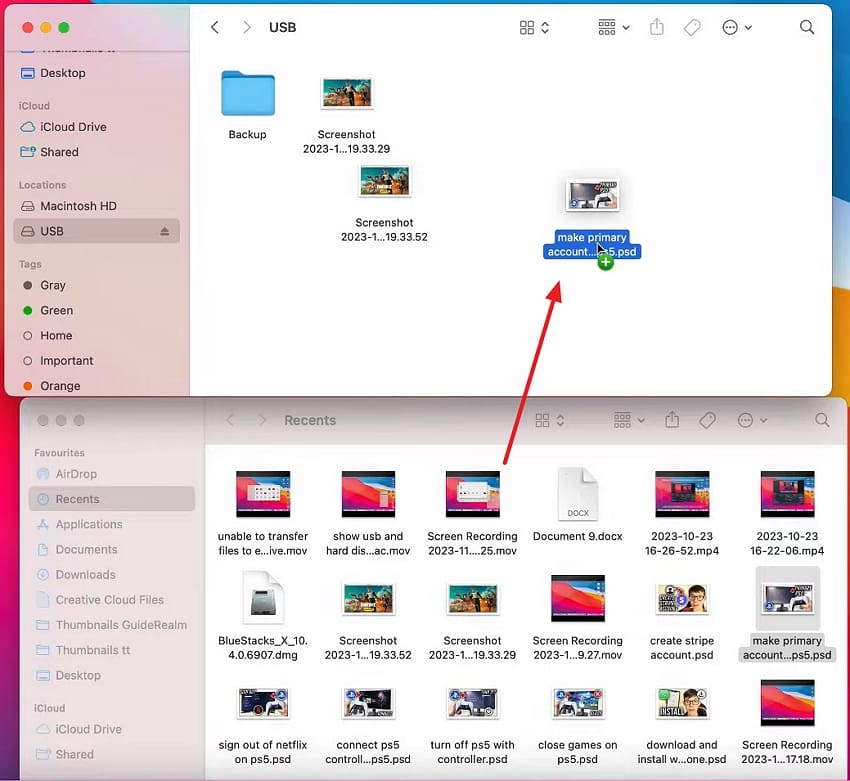Open Downloads in sidebar

click(112, 575)
